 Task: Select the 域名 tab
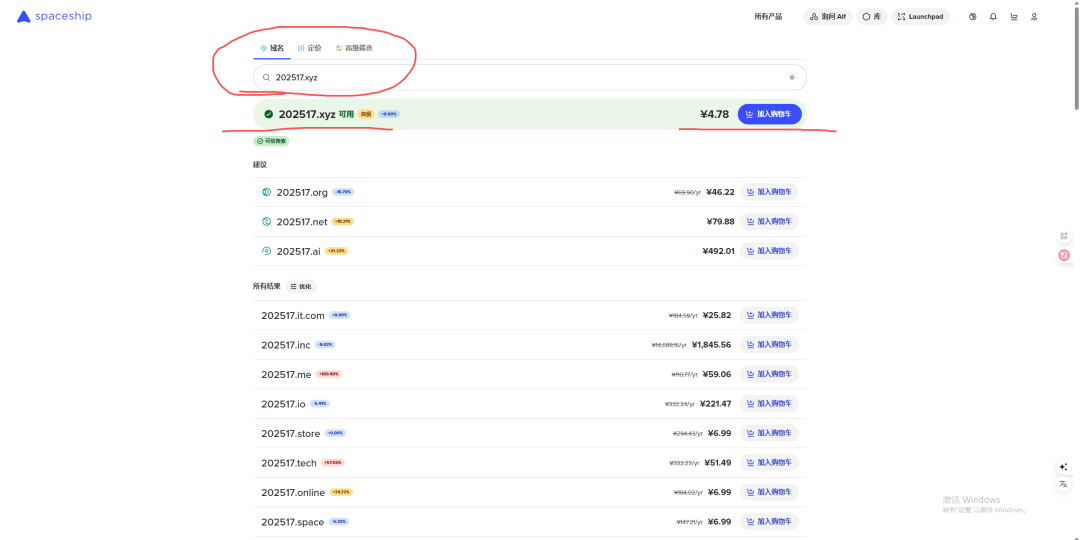[272, 48]
